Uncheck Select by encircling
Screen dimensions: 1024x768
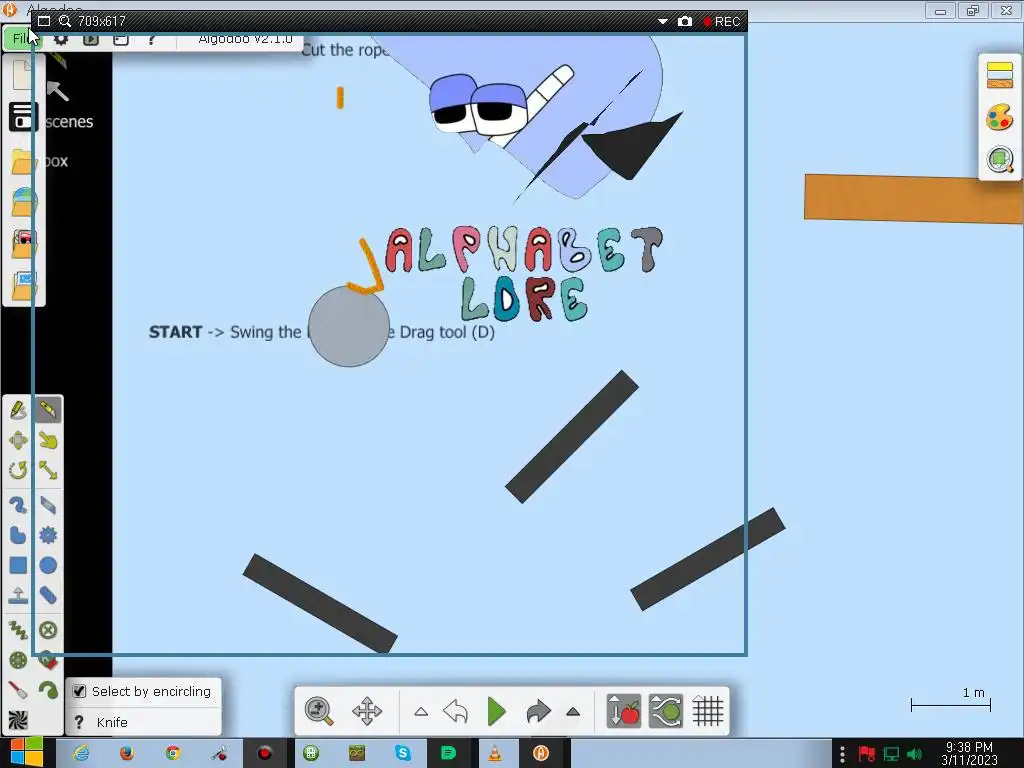click(x=79, y=691)
